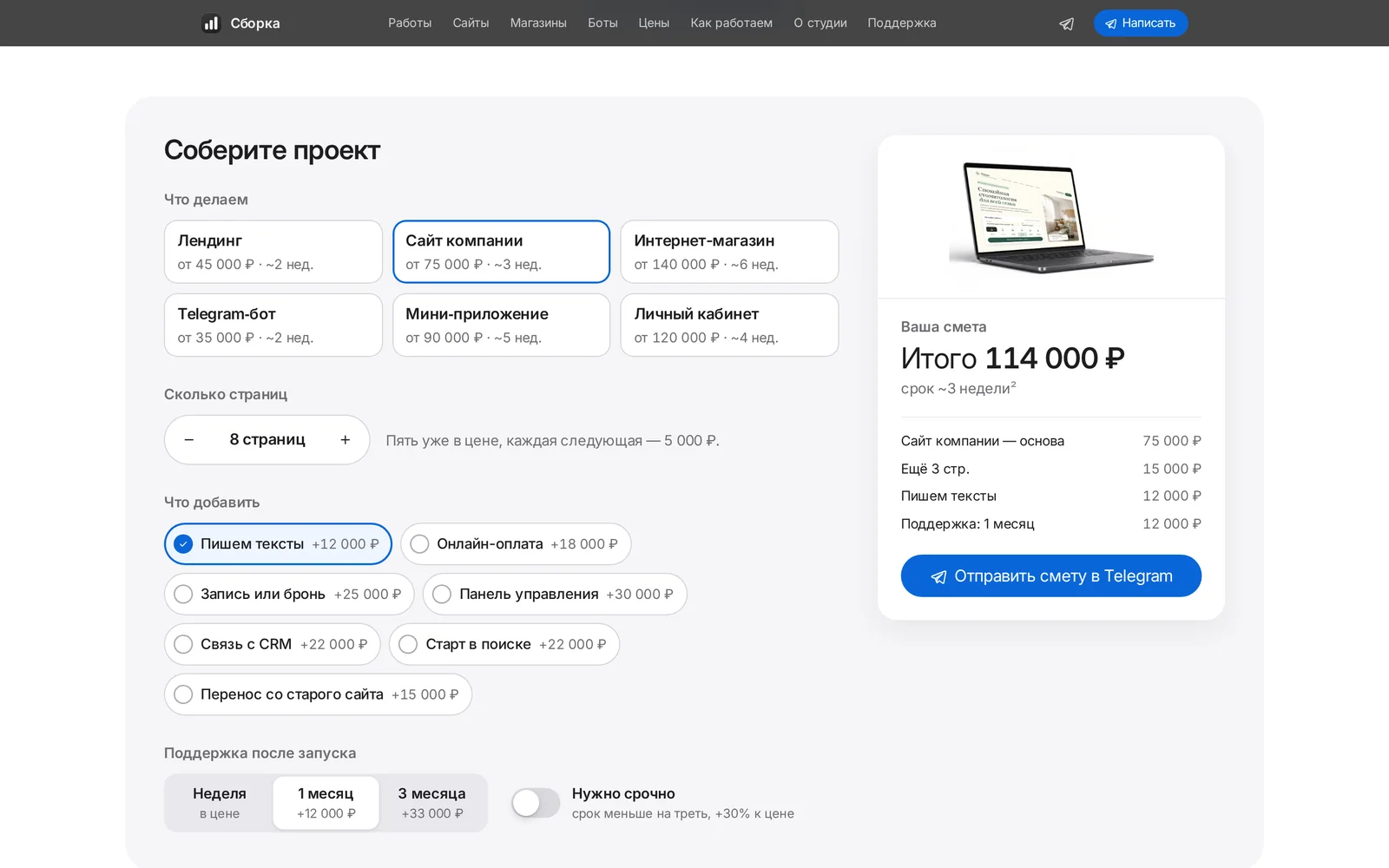The width and height of the screenshot is (1389, 868).
Task: Click the Ещё 3 стр. estimate row
Action: click(1050, 469)
